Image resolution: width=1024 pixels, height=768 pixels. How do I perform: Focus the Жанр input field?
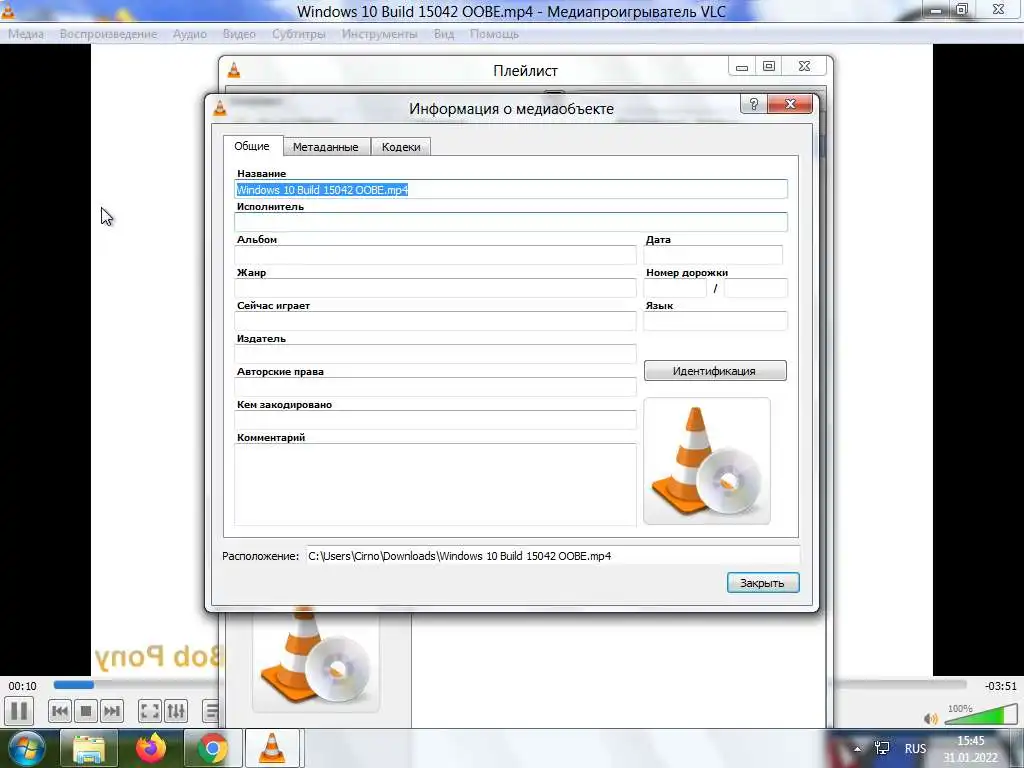click(x=435, y=288)
